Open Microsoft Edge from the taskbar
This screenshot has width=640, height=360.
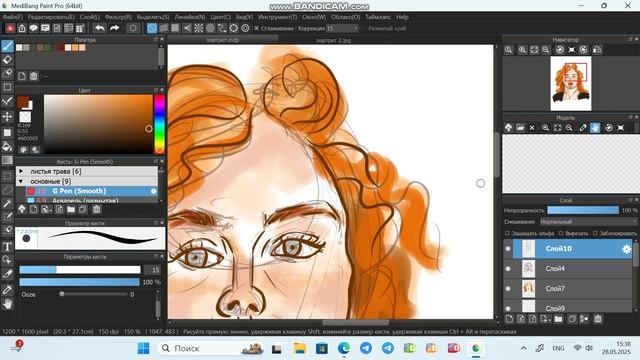[x=344, y=348]
